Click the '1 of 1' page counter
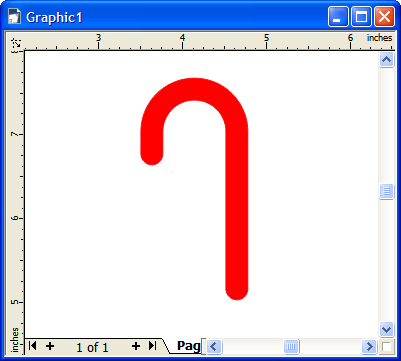The width and height of the screenshot is (401, 361). tap(92, 347)
